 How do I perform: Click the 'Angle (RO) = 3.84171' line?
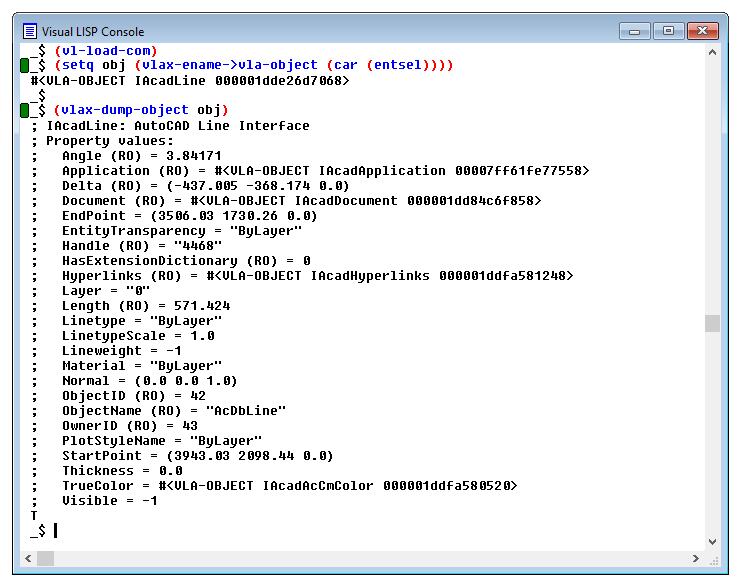coord(142,156)
